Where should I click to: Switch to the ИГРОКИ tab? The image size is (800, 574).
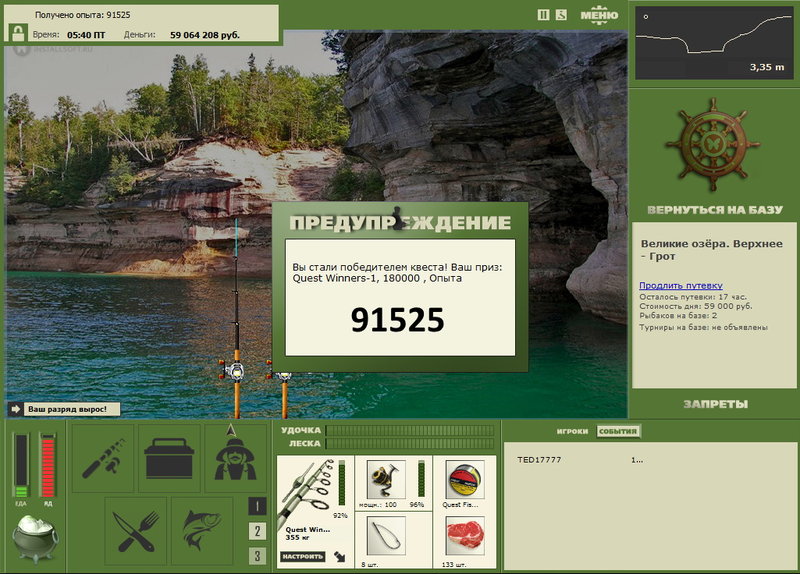tap(572, 431)
